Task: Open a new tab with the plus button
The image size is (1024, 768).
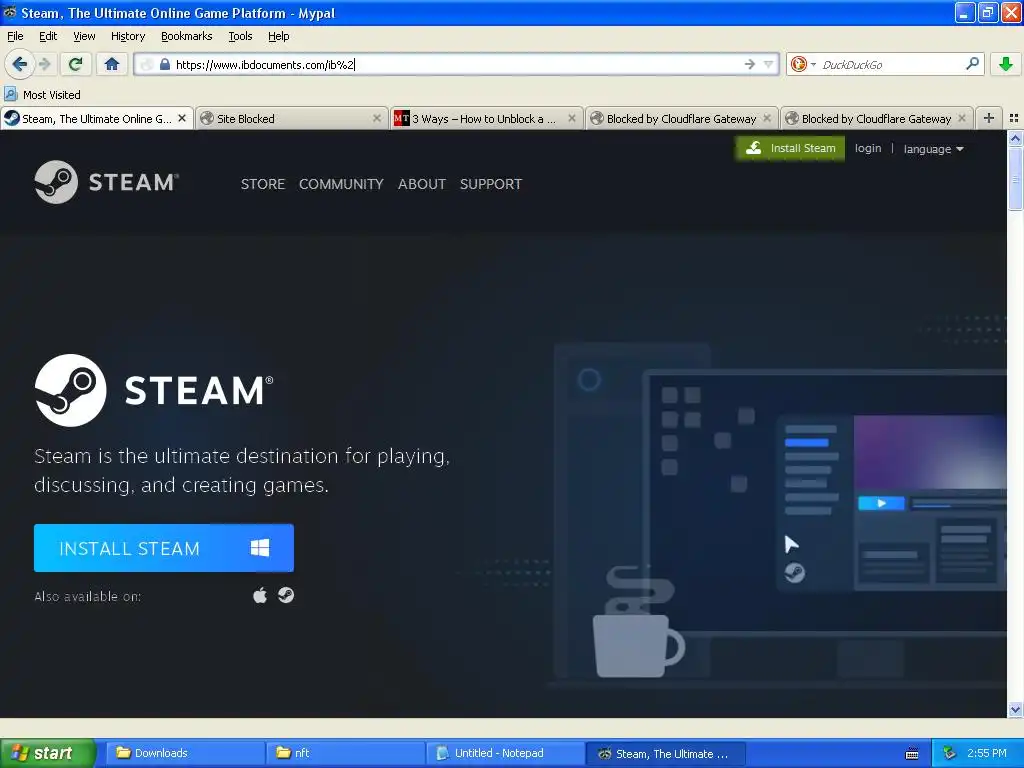Action: [989, 118]
